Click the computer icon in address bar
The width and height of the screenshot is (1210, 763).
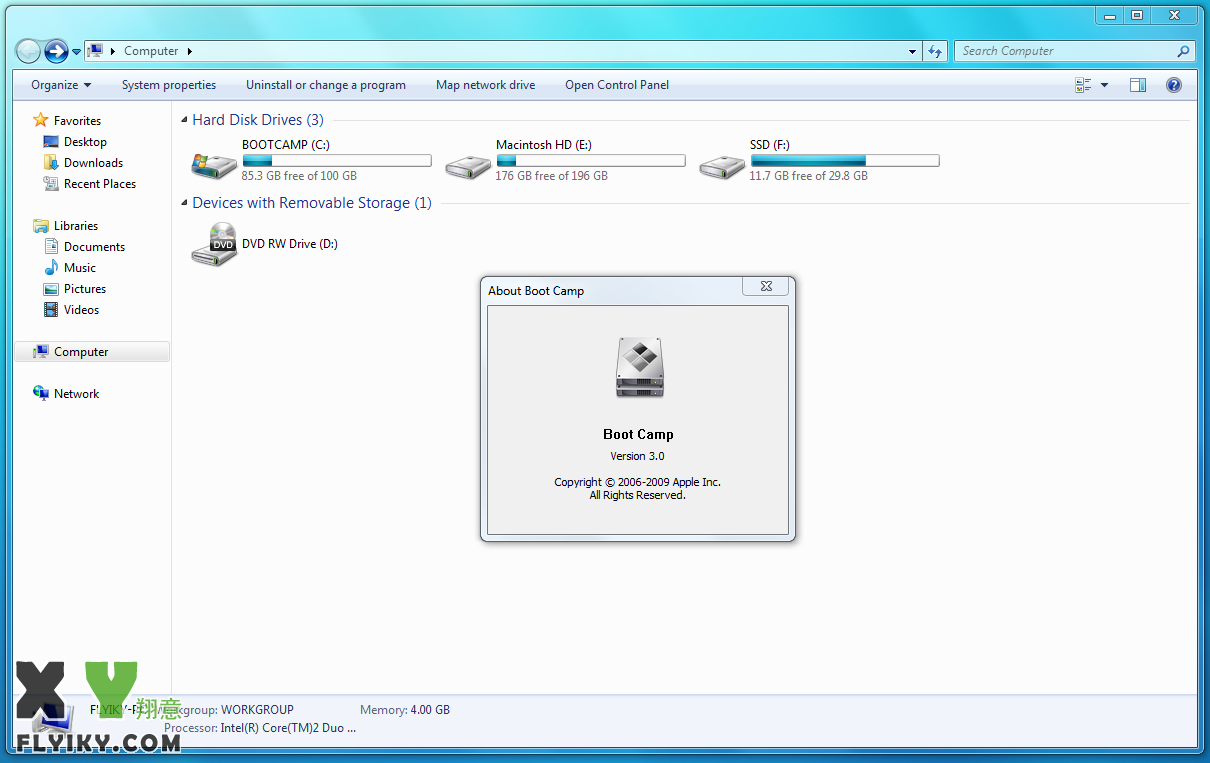pyautogui.click(x=95, y=51)
